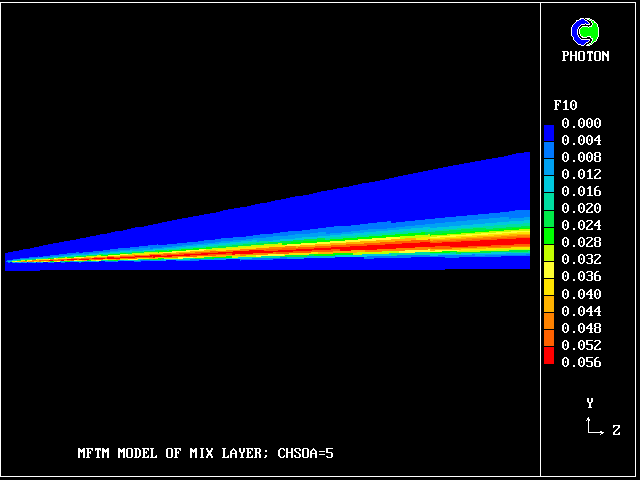
Task: Click the Y axis label
Action: click(x=590, y=403)
